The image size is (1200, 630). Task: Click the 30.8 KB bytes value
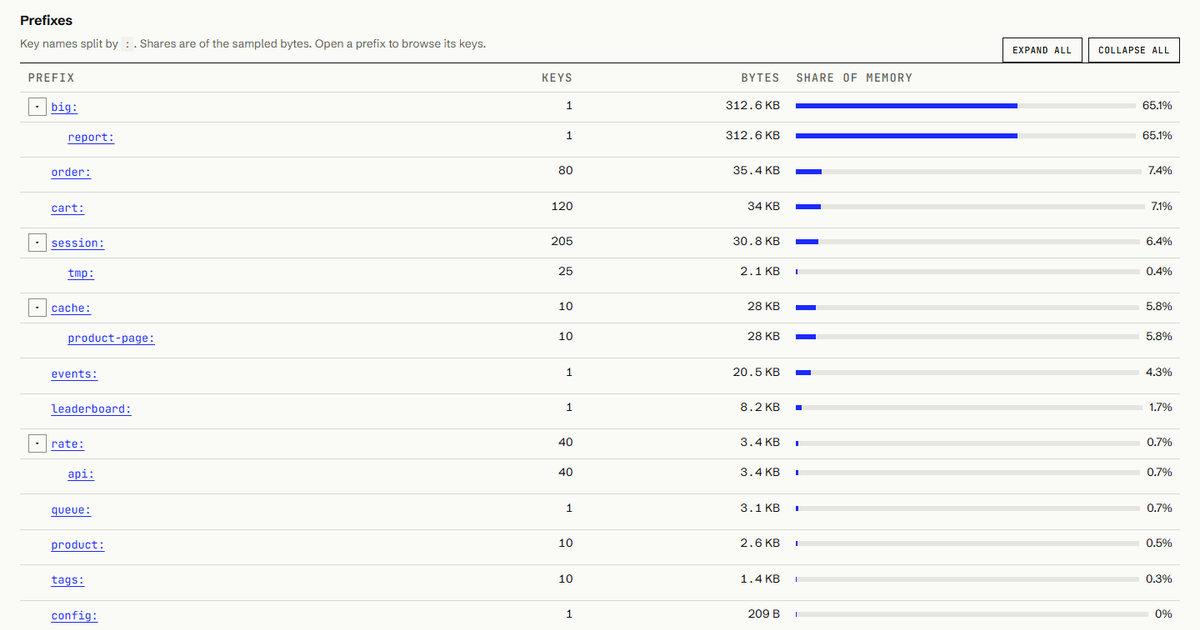[756, 242]
